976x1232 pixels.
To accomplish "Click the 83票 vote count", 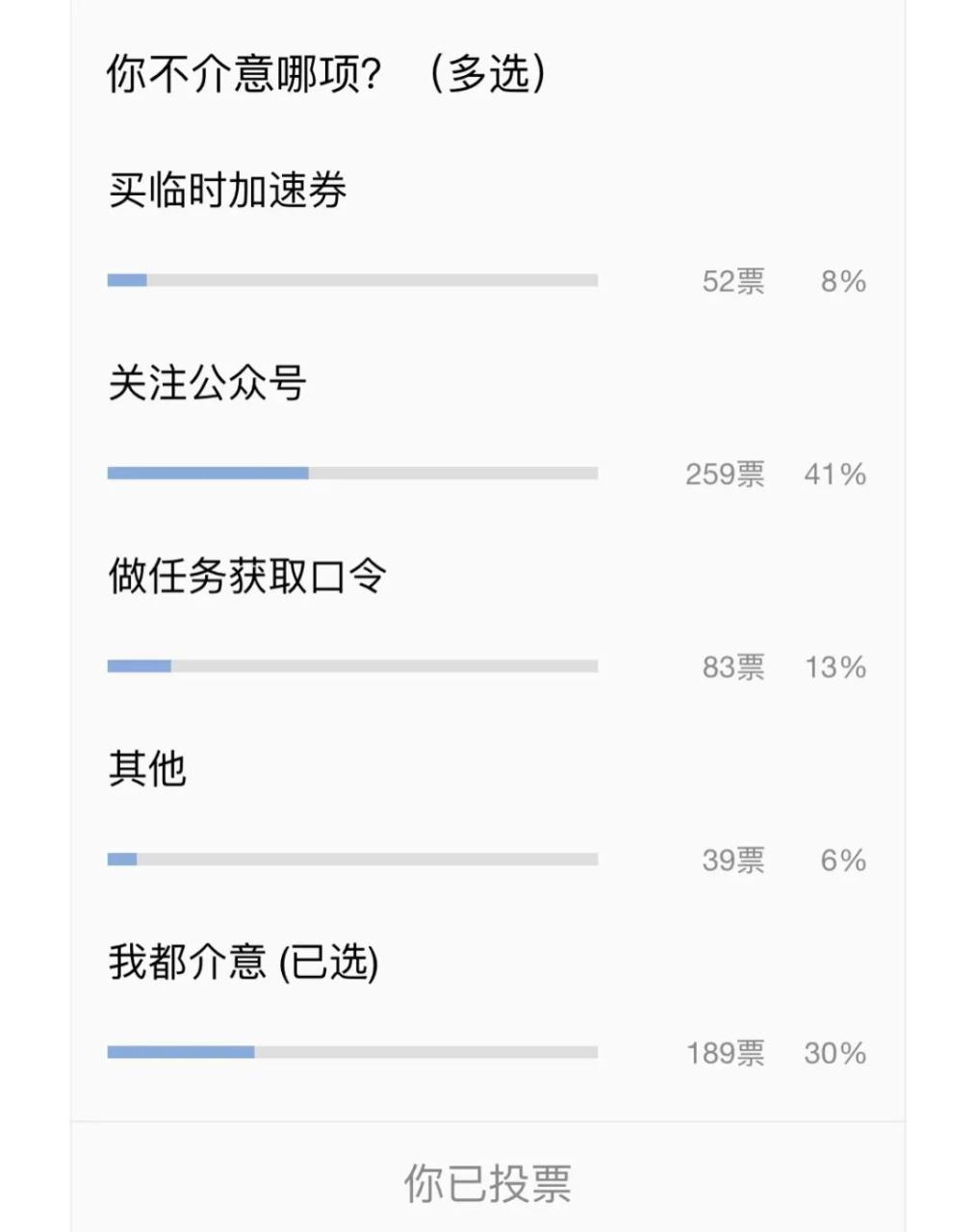I will click(733, 667).
